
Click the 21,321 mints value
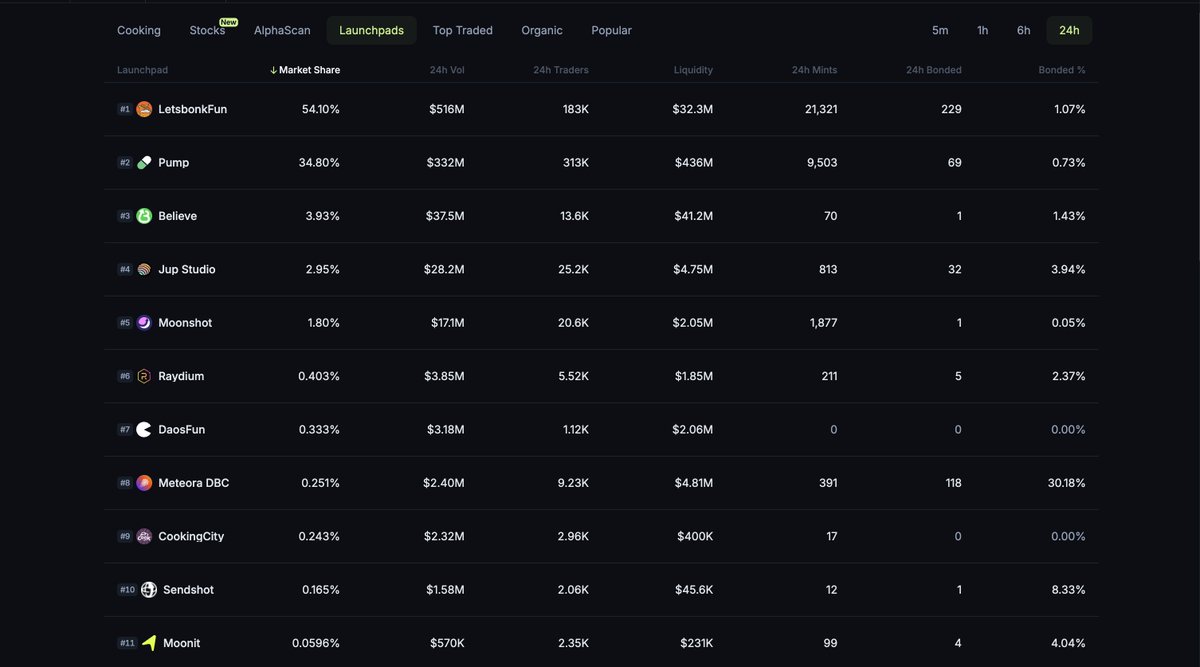pos(821,109)
